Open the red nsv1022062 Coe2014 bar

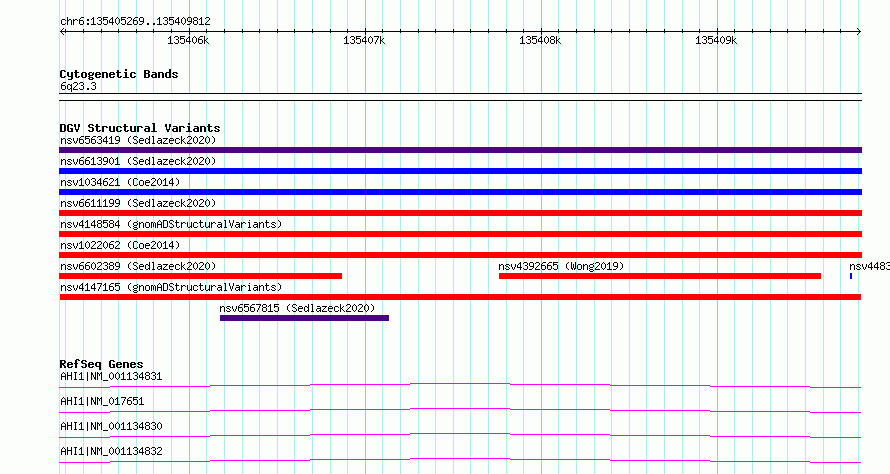click(x=460, y=255)
